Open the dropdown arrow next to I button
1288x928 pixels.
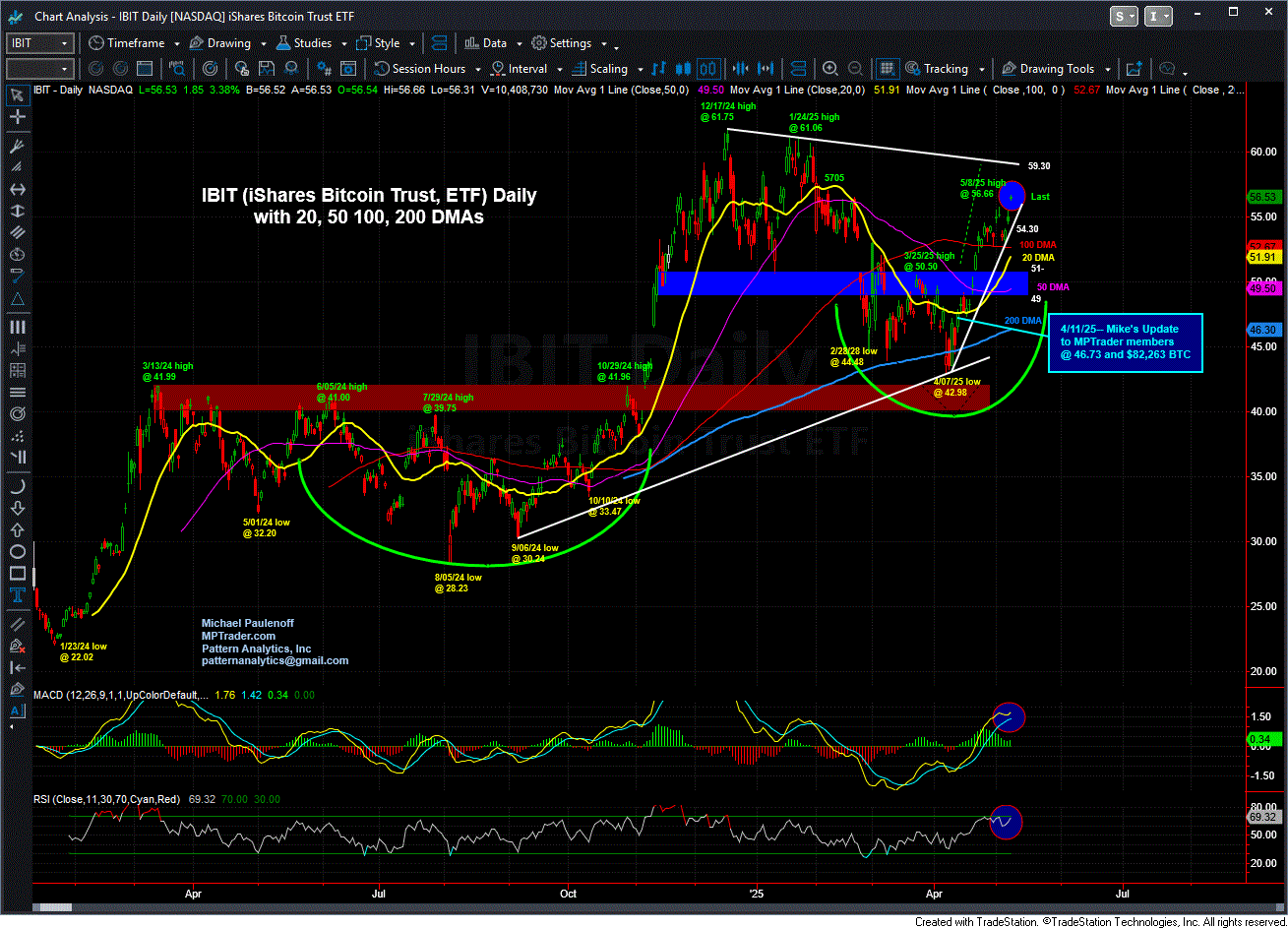(1167, 17)
